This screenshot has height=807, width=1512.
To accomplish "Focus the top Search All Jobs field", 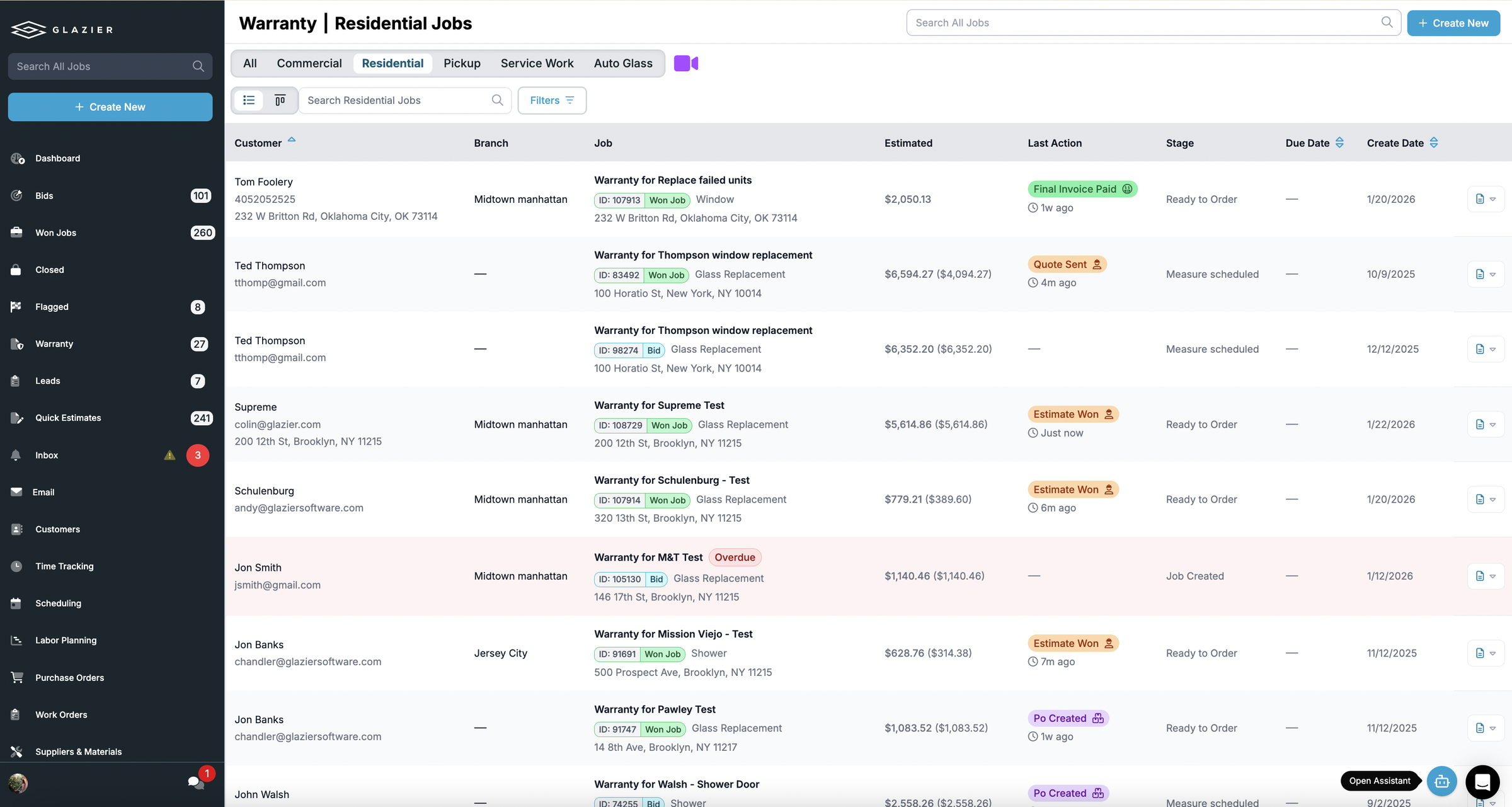I will point(1153,23).
